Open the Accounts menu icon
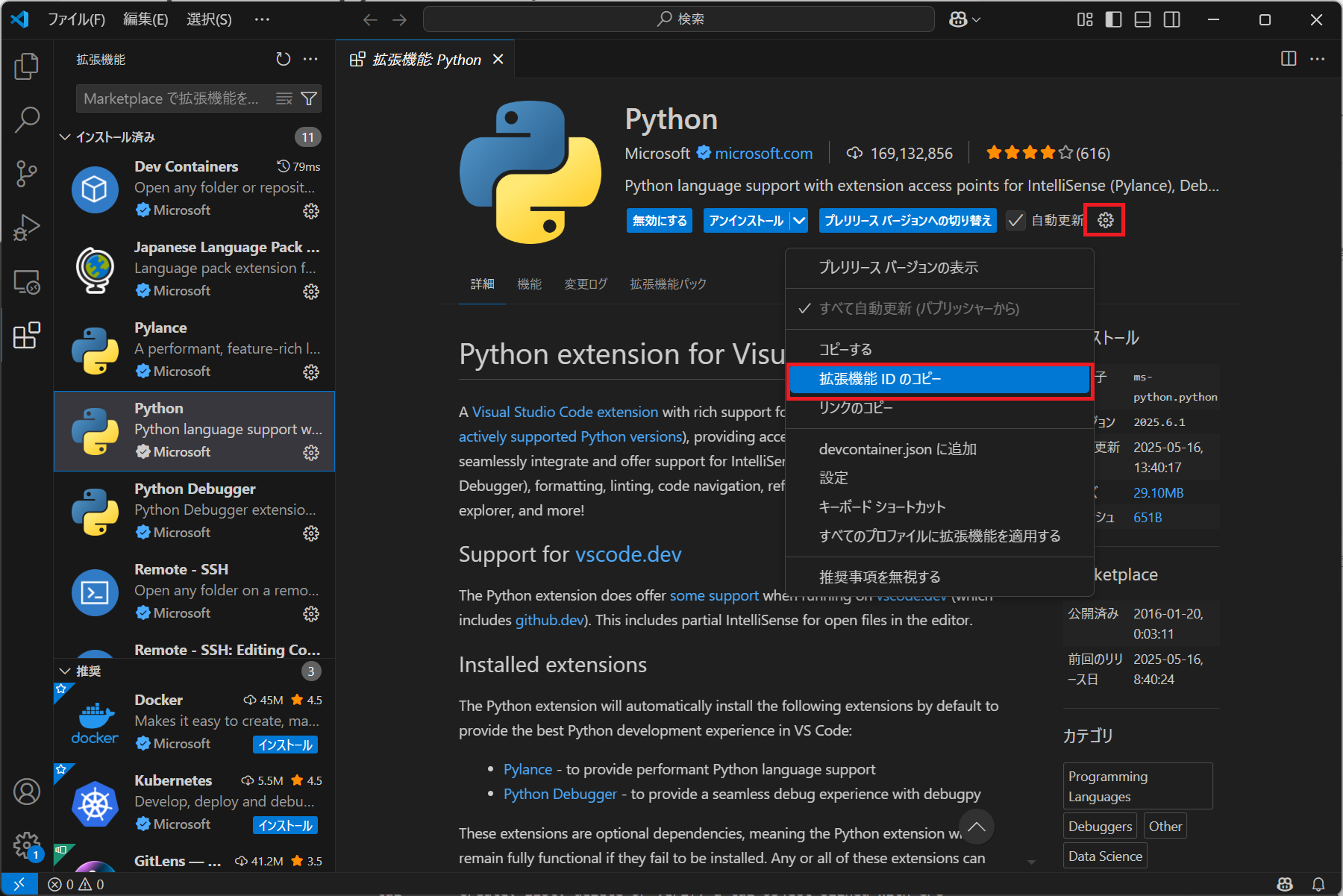This screenshot has height=896, width=1343. pyautogui.click(x=27, y=792)
